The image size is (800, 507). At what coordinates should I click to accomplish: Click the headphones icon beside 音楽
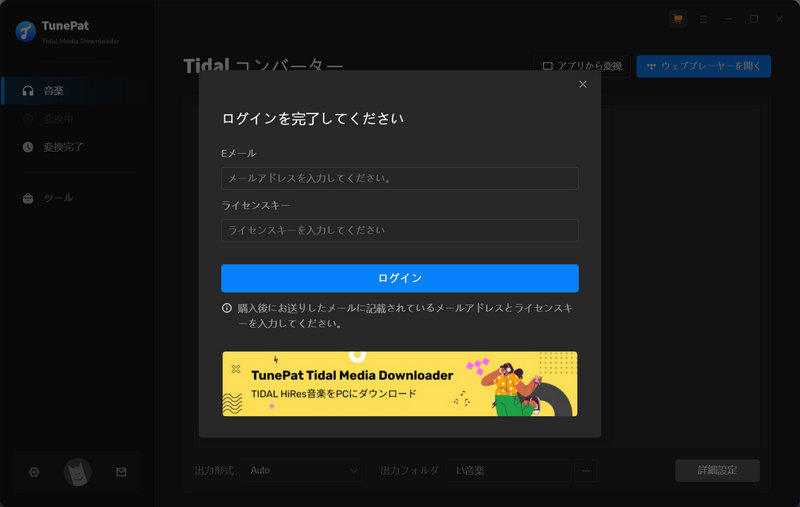pyautogui.click(x=28, y=91)
